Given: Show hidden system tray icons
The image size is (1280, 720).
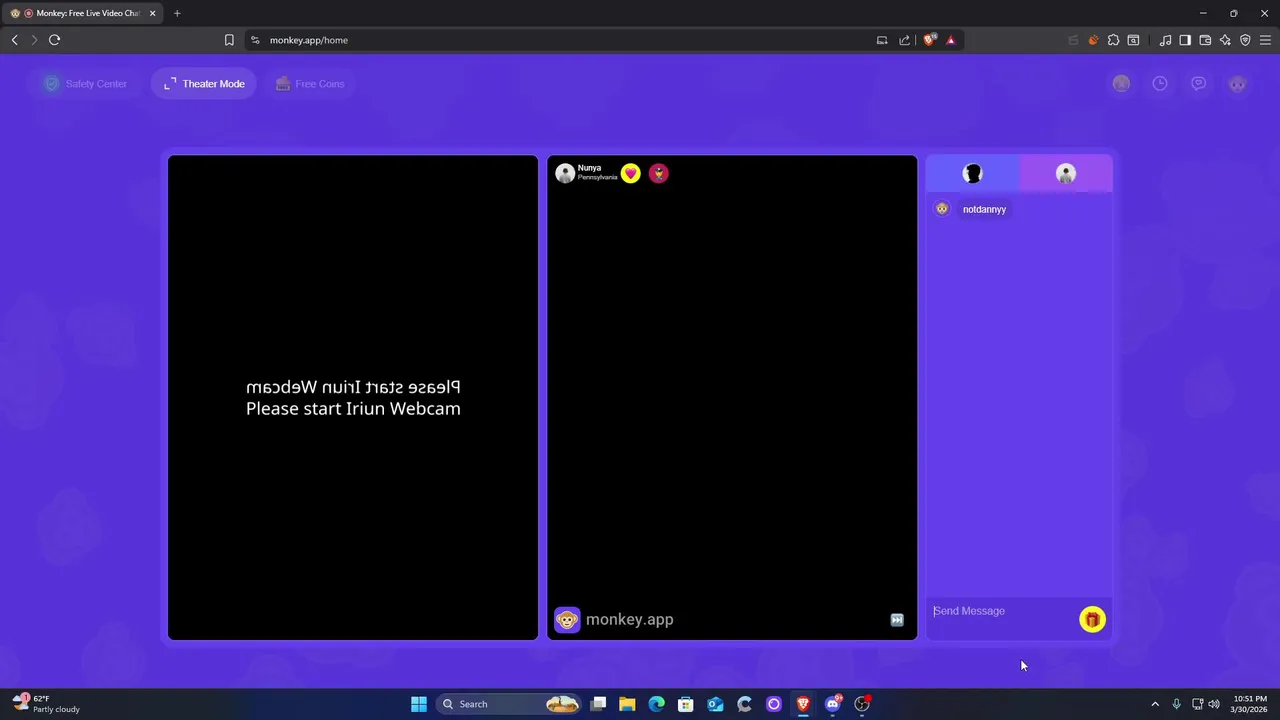Looking at the screenshot, I should click(1155, 704).
